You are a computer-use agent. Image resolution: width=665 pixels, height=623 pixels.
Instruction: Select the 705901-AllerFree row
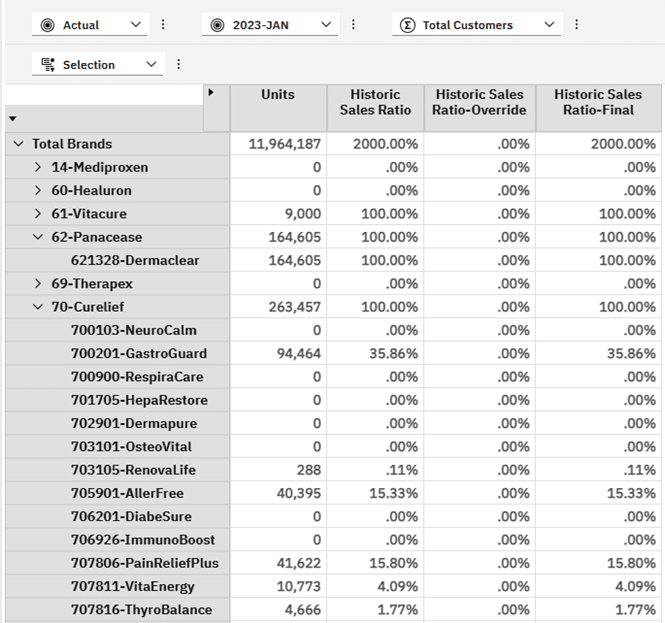click(117, 493)
